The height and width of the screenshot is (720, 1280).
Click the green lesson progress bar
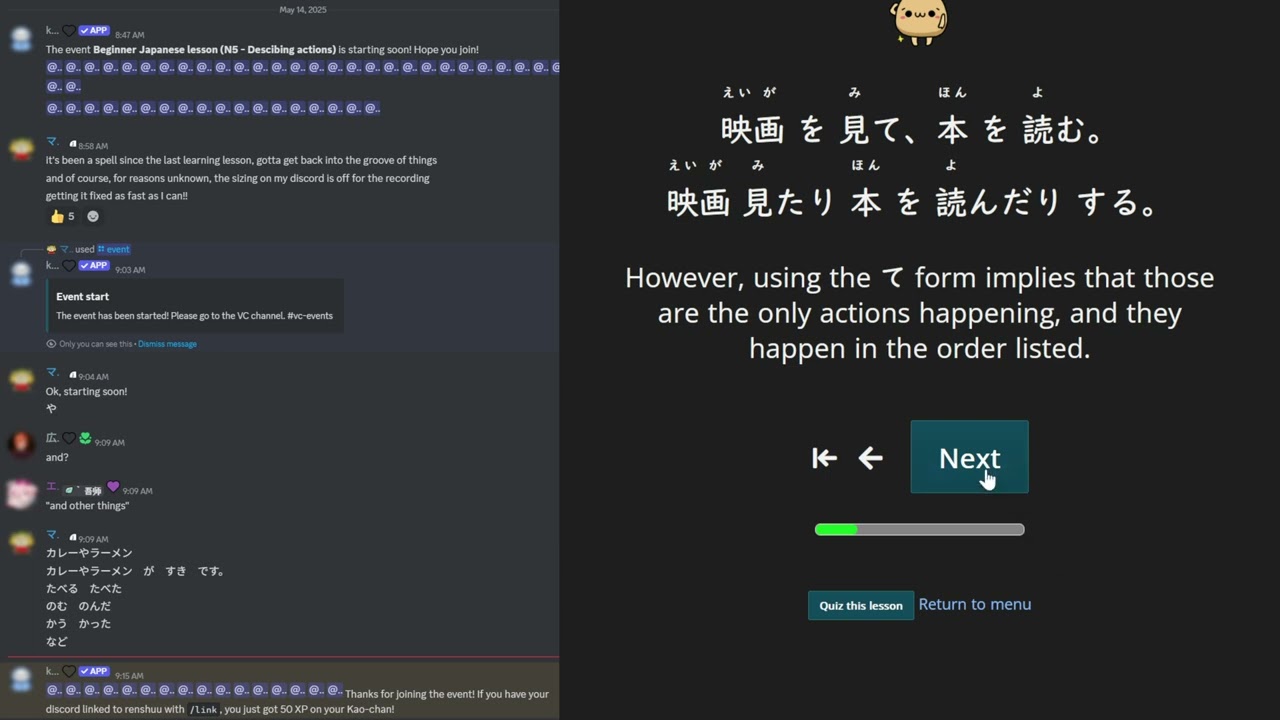(919, 529)
